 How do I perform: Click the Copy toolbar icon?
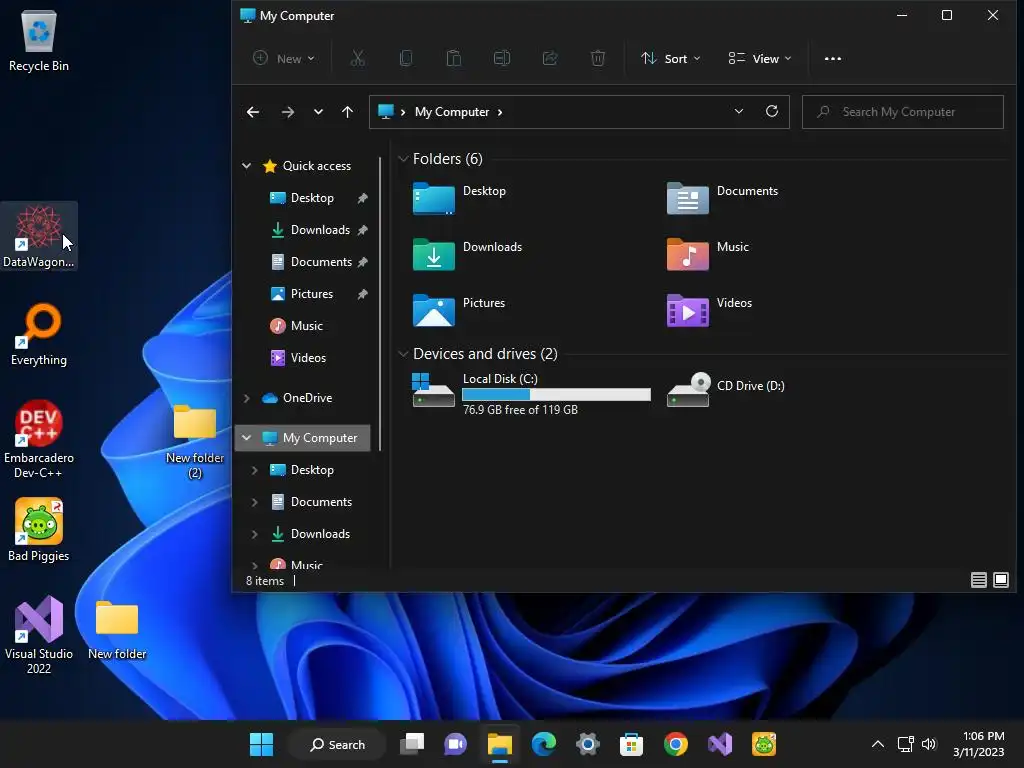point(406,59)
